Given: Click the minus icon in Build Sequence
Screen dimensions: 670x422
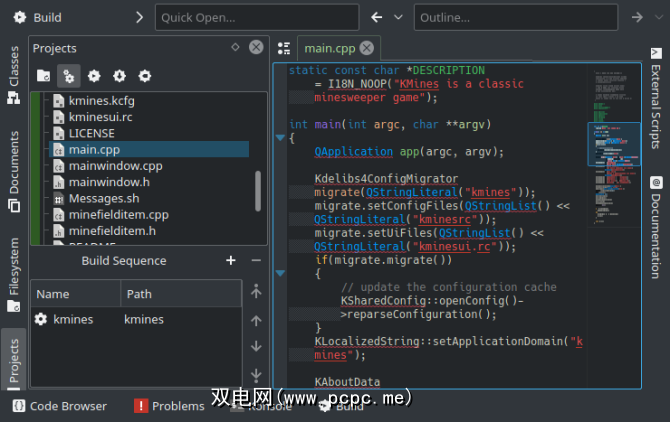Looking at the screenshot, I should click(256, 261).
